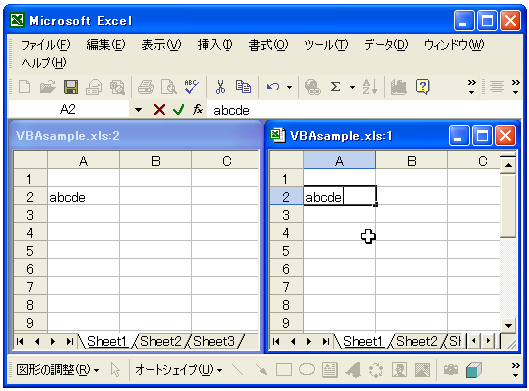Image resolution: width=529 pixels, height=391 pixels.
Task: Select the Rectangle drawing tool
Action: [x=284, y=370]
